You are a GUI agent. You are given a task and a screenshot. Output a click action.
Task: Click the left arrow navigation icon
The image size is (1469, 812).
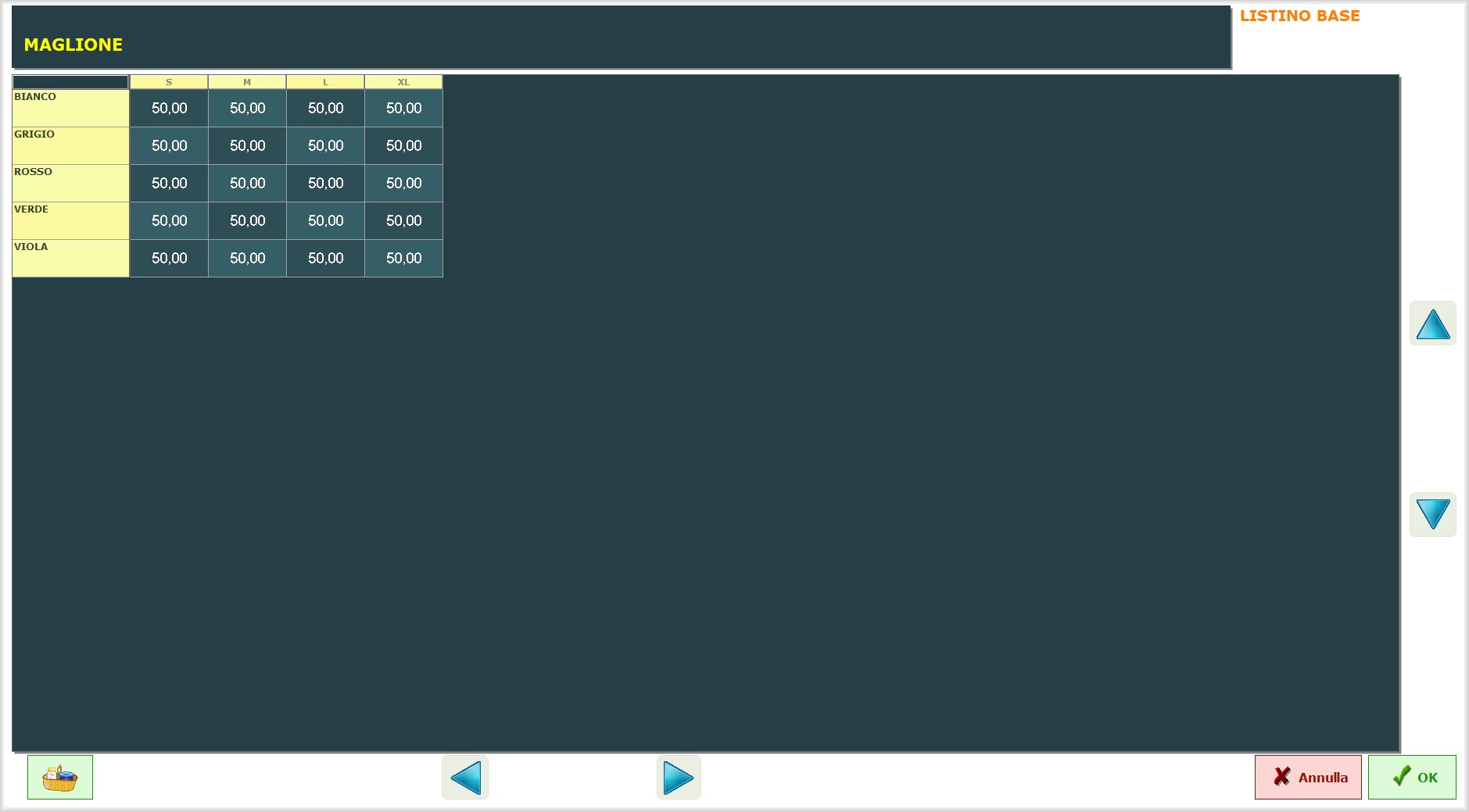click(x=465, y=778)
